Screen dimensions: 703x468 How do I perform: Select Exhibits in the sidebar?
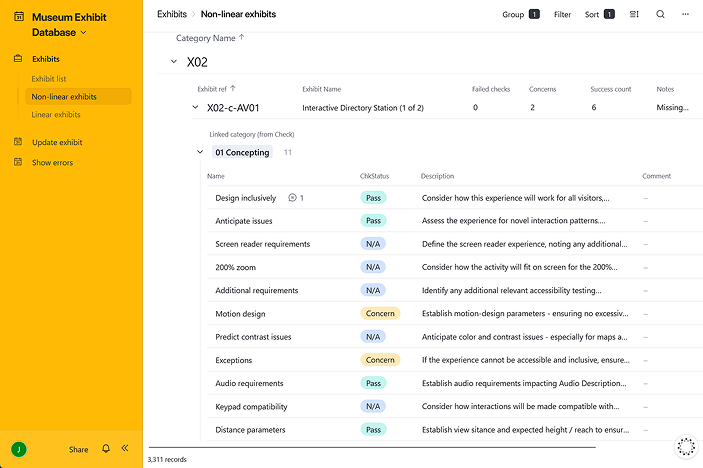(x=46, y=59)
